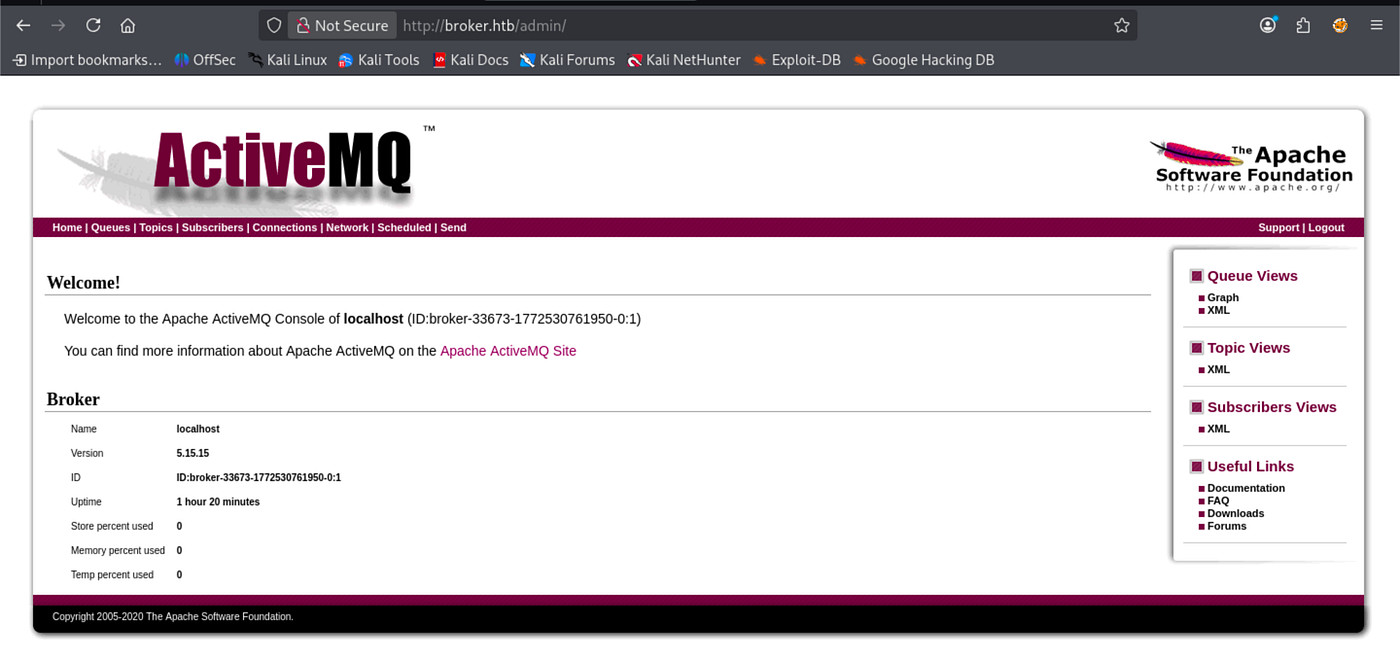Go to the Home nav item
Image resolution: width=1400 pixels, height=653 pixels.
(x=67, y=228)
